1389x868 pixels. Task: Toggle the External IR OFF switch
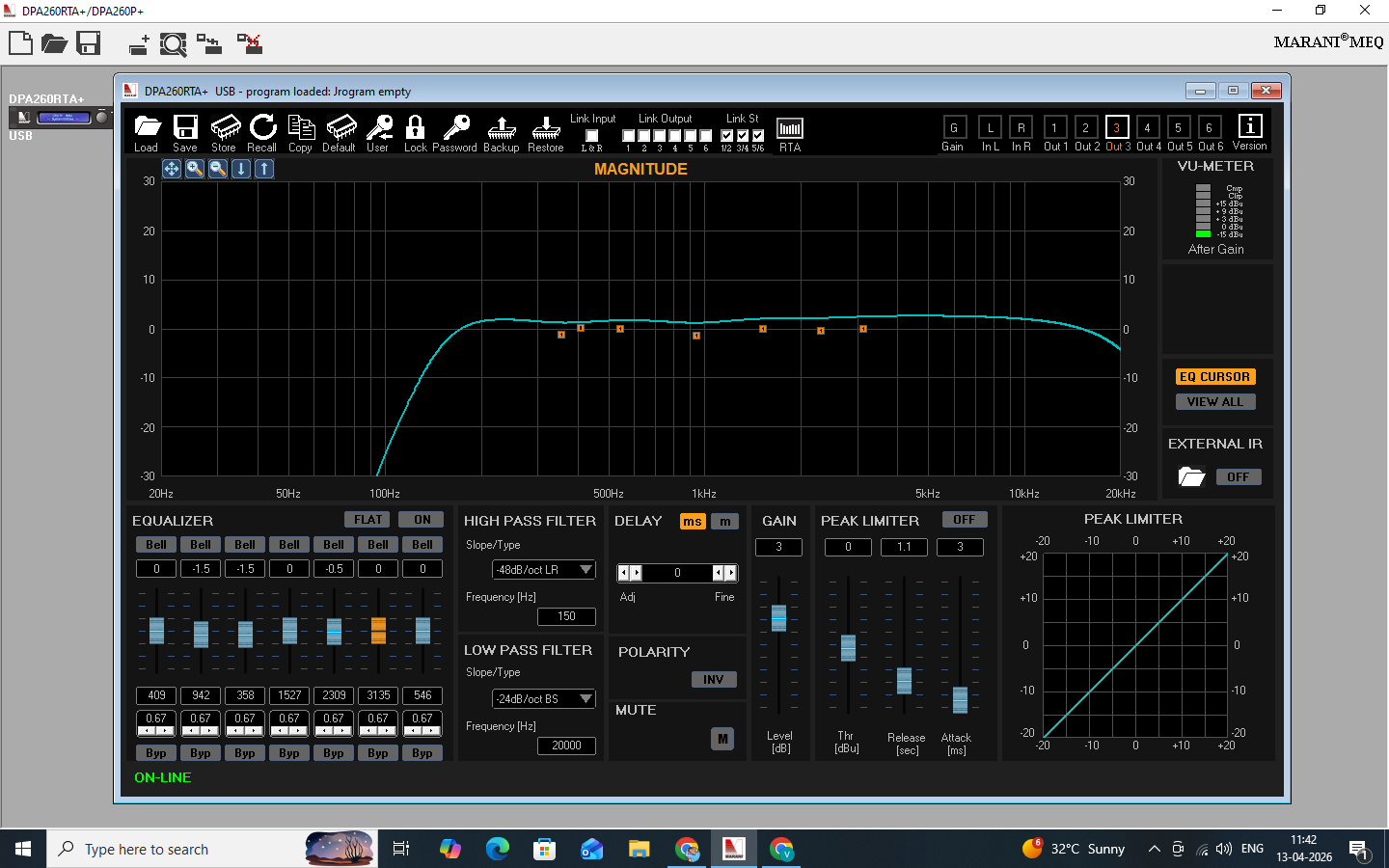click(x=1239, y=477)
